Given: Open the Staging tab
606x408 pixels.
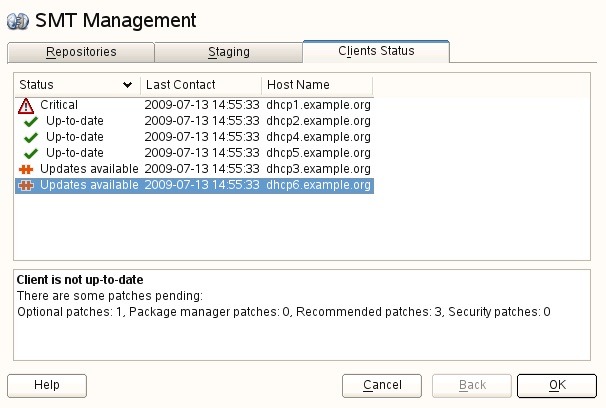Looking at the screenshot, I should click(228, 51).
